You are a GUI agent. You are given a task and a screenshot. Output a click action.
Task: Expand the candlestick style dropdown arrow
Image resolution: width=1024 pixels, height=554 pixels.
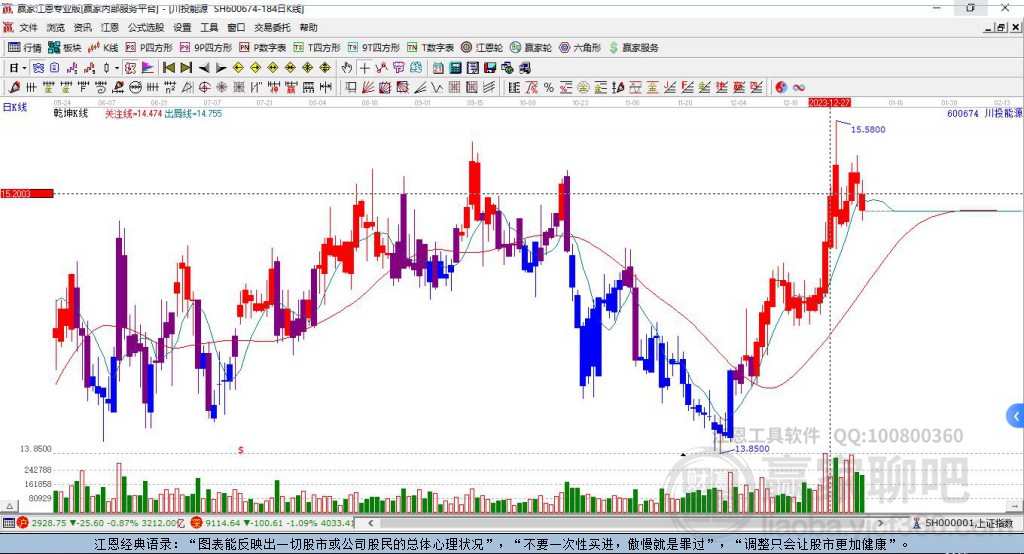coord(117,68)
